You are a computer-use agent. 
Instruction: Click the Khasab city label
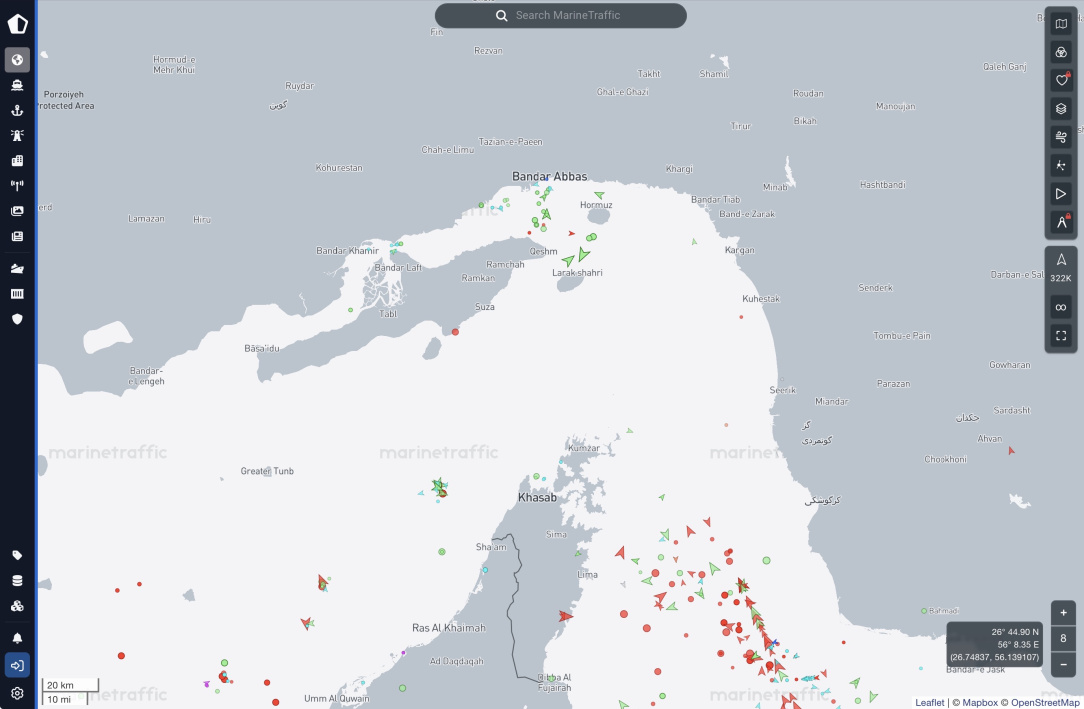pyautogui.click(x=537, y=498)
